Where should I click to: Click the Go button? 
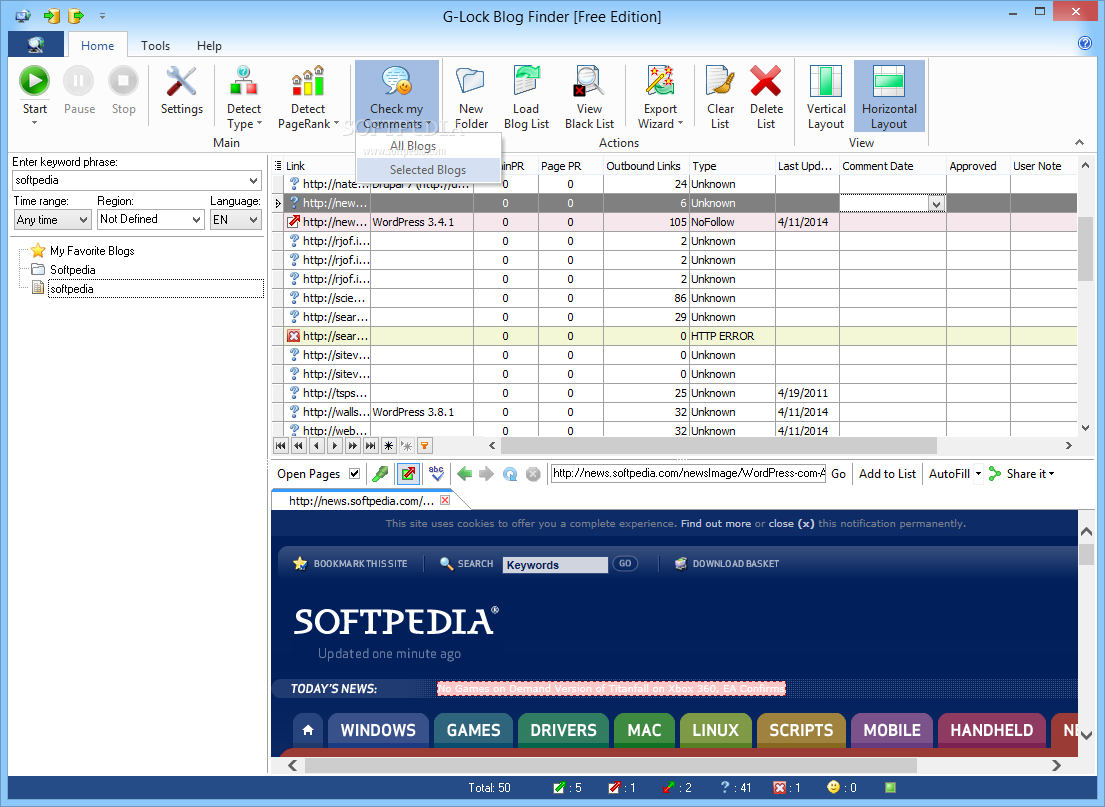(839, 474)
